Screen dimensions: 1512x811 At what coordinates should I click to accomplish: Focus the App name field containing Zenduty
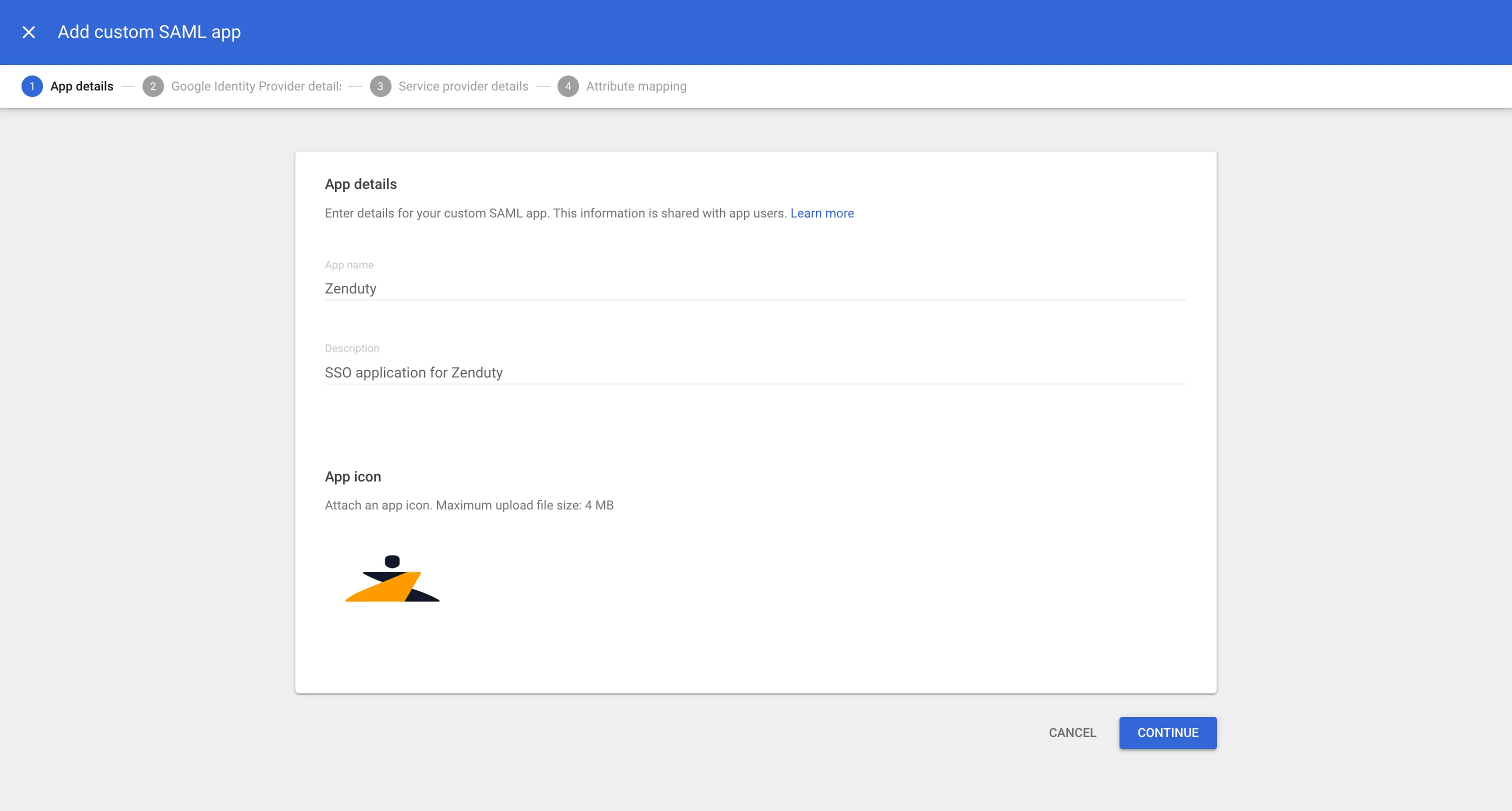pyautogui.click(x=755, y=288)
